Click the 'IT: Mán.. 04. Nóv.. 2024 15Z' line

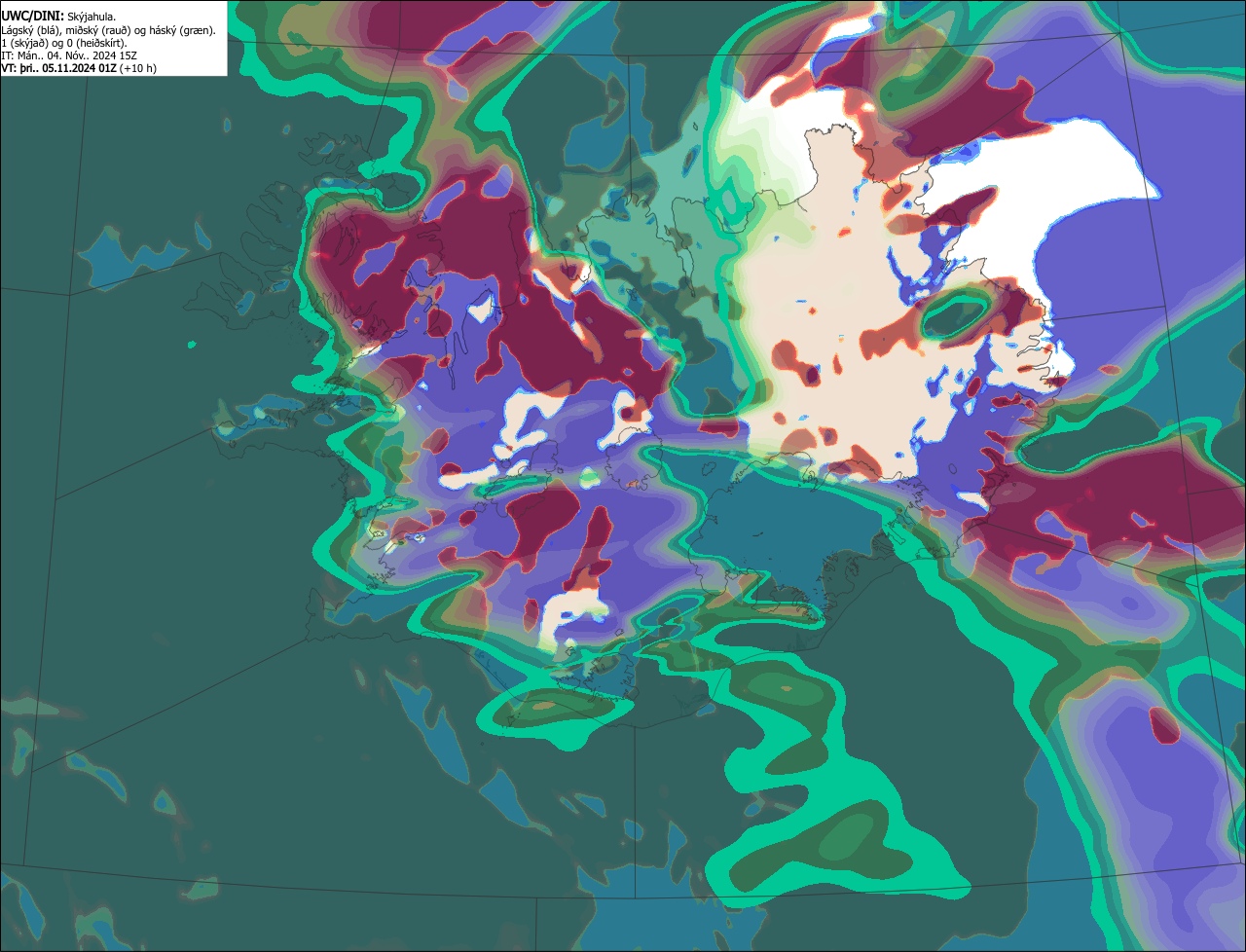(x=69, y=55)
